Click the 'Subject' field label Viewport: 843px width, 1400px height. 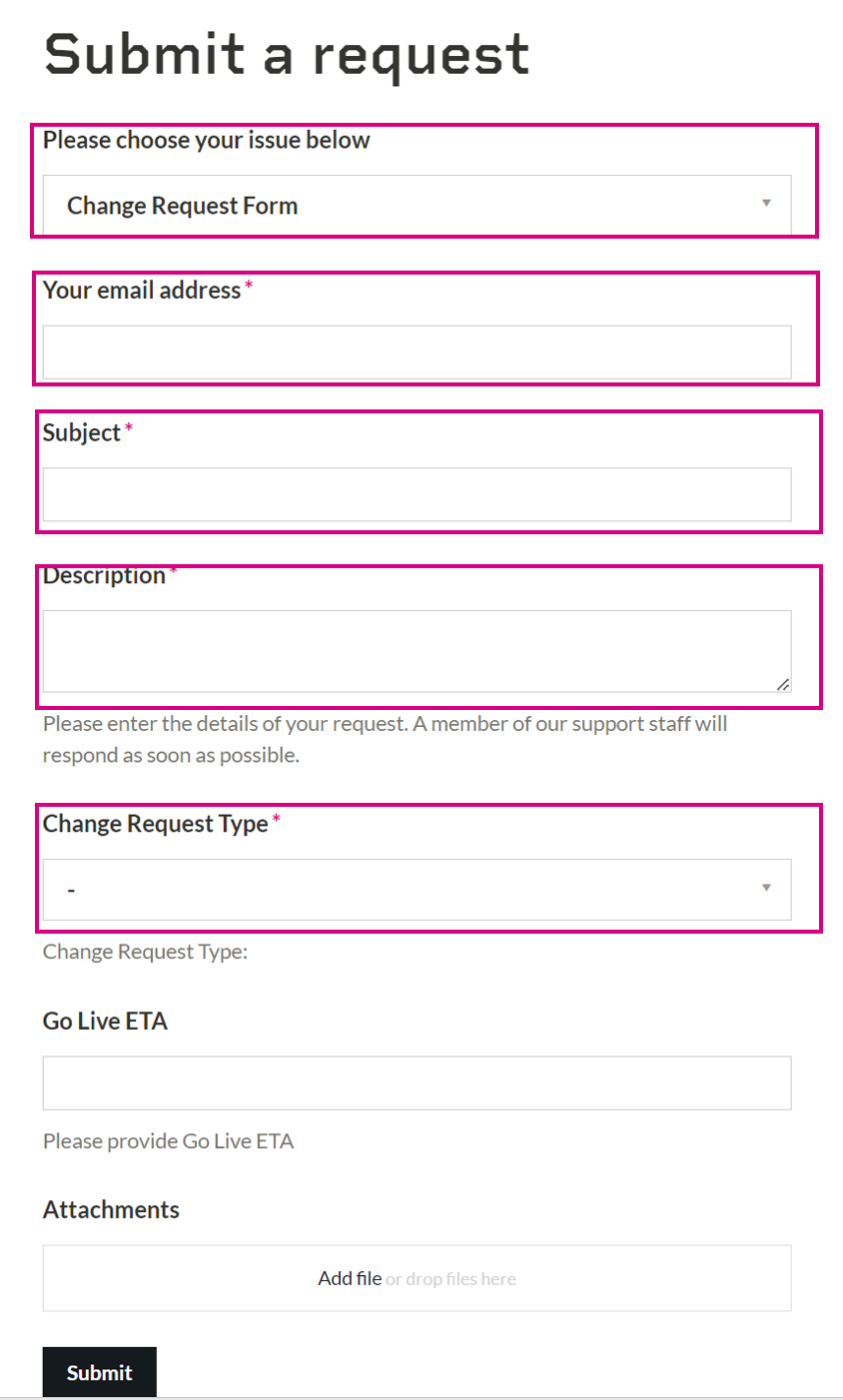tap(82, 432)
